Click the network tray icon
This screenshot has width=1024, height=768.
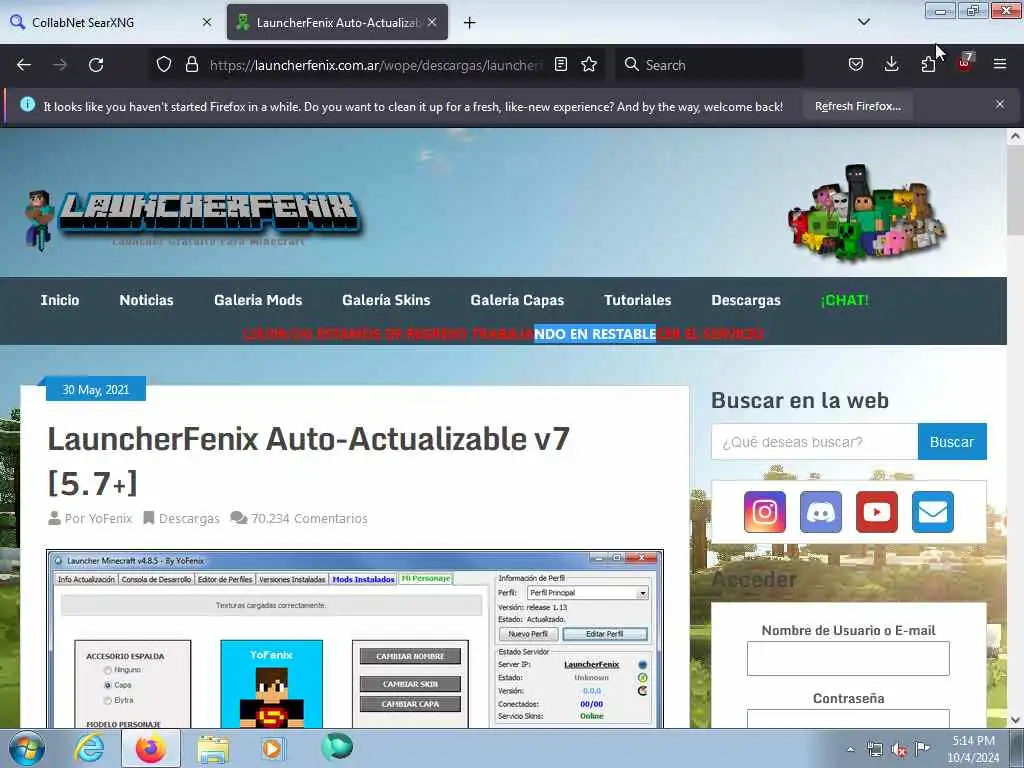874,750
